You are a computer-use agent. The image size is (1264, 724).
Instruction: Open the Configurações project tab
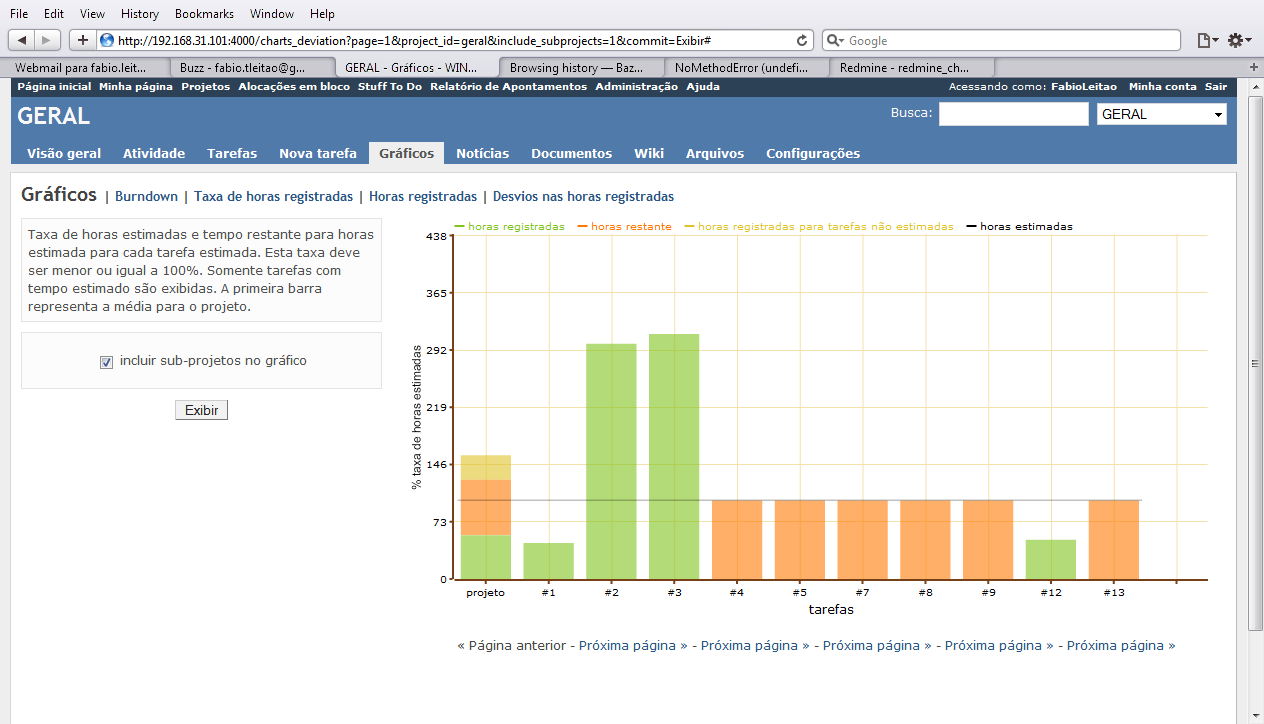coord(813,153)
